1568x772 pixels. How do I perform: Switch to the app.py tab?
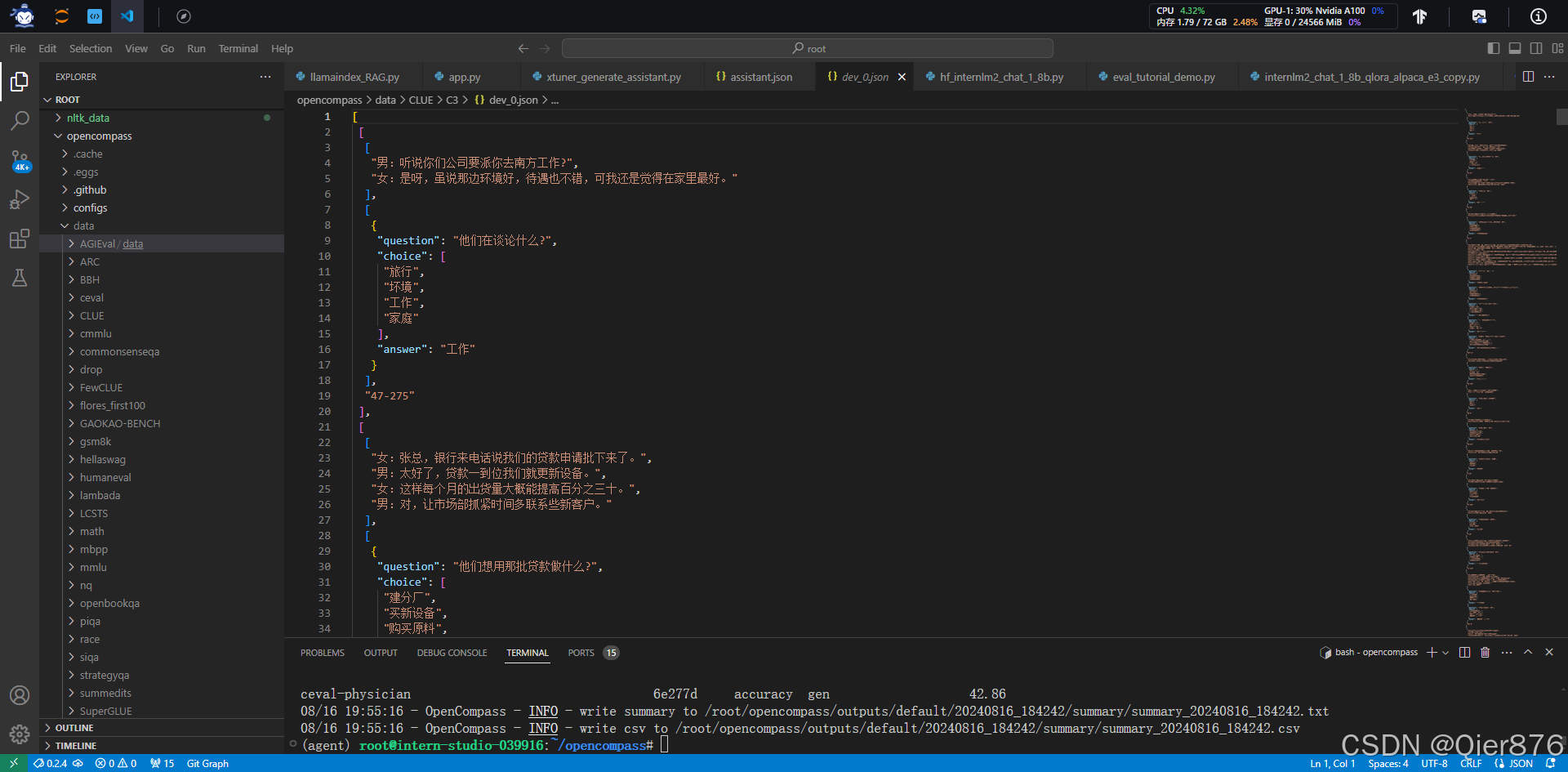(464, 77)
